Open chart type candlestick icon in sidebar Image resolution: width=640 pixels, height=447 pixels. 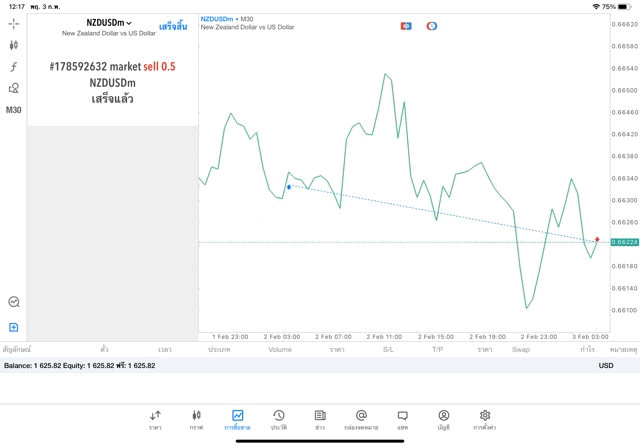(x=14, y=45)
